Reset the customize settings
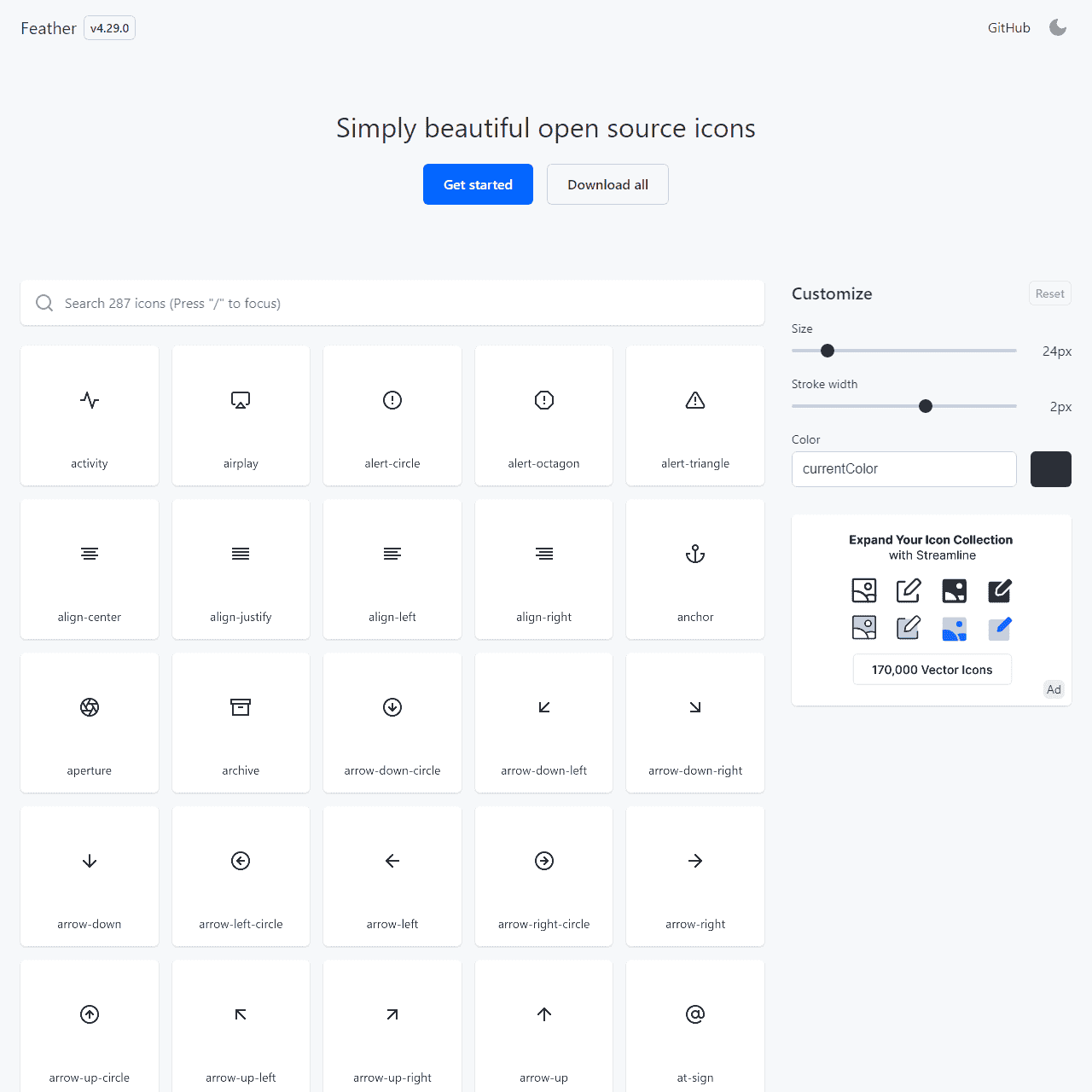The image size is (1092, 1092). point(1049,293)
